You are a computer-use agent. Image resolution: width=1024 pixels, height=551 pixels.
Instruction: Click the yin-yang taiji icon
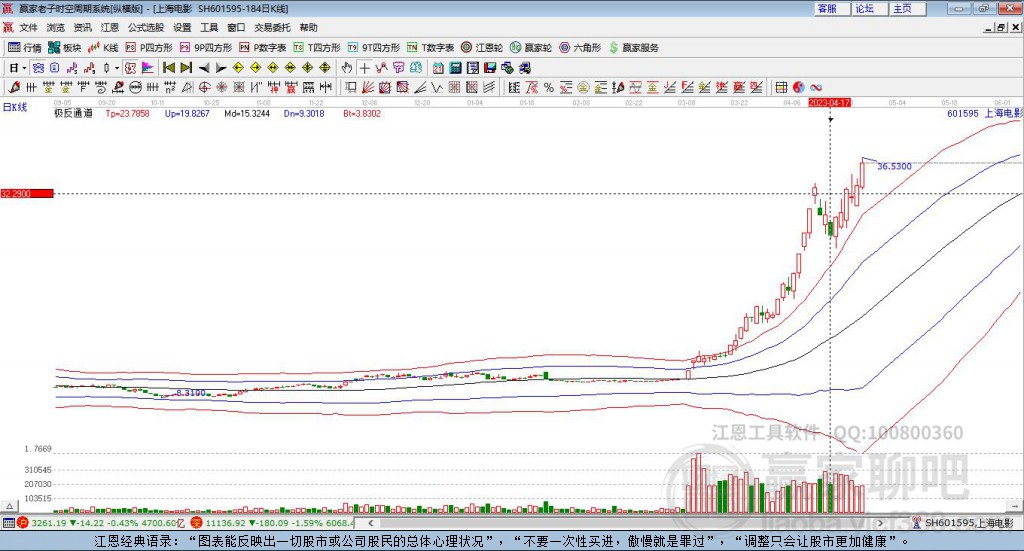click(798, 87)
